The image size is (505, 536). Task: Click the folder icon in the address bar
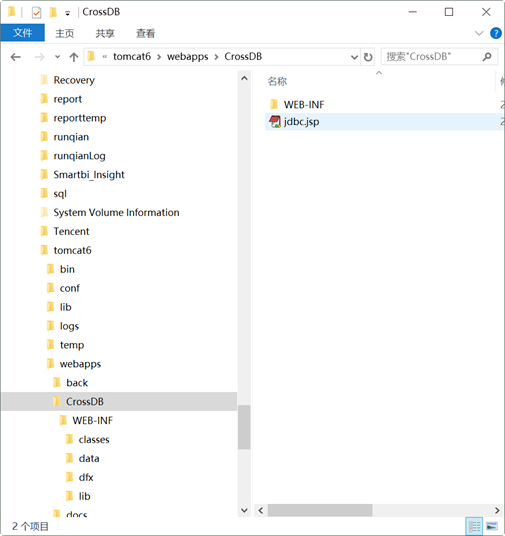coord(91,56)
